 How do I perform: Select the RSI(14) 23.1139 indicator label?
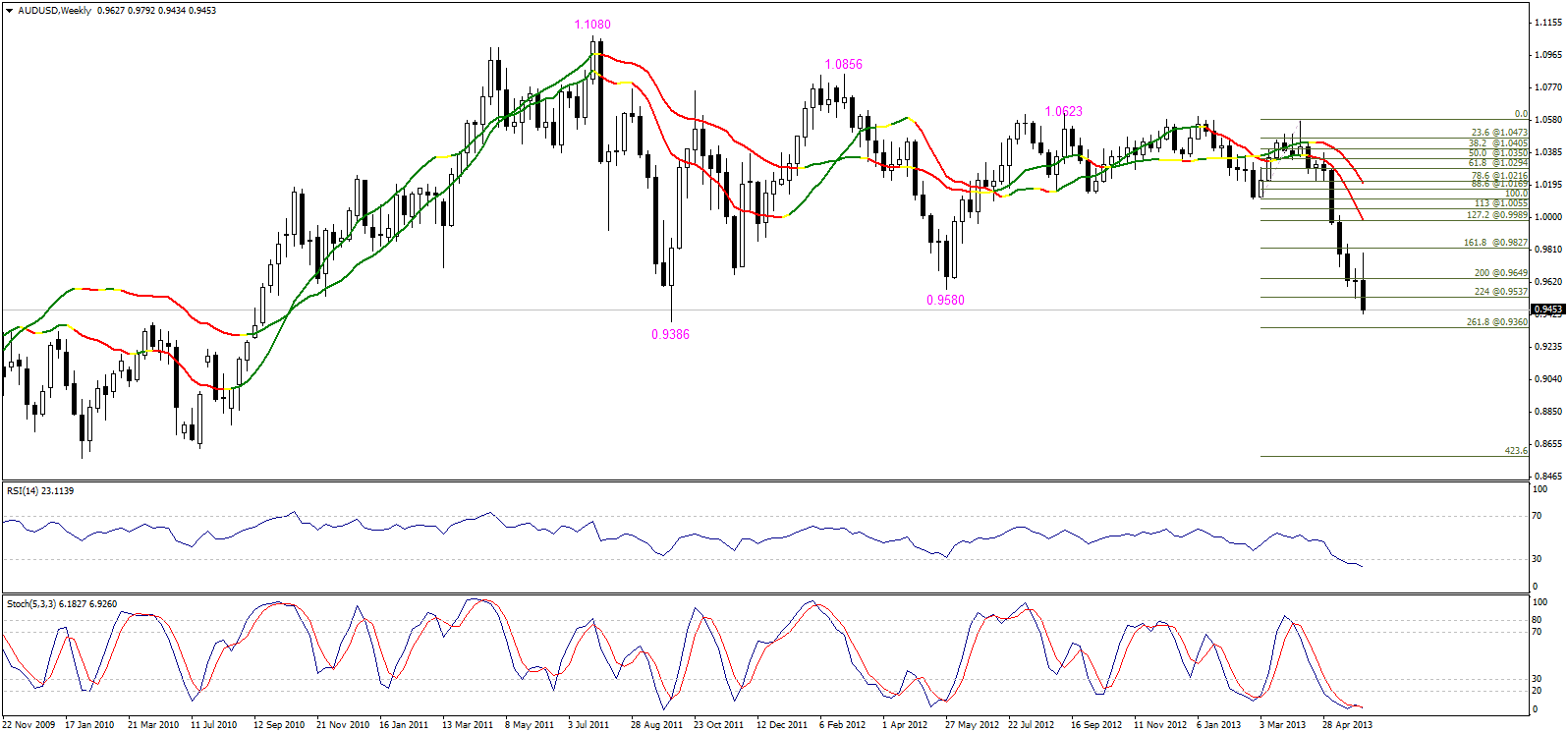point(39,491)
